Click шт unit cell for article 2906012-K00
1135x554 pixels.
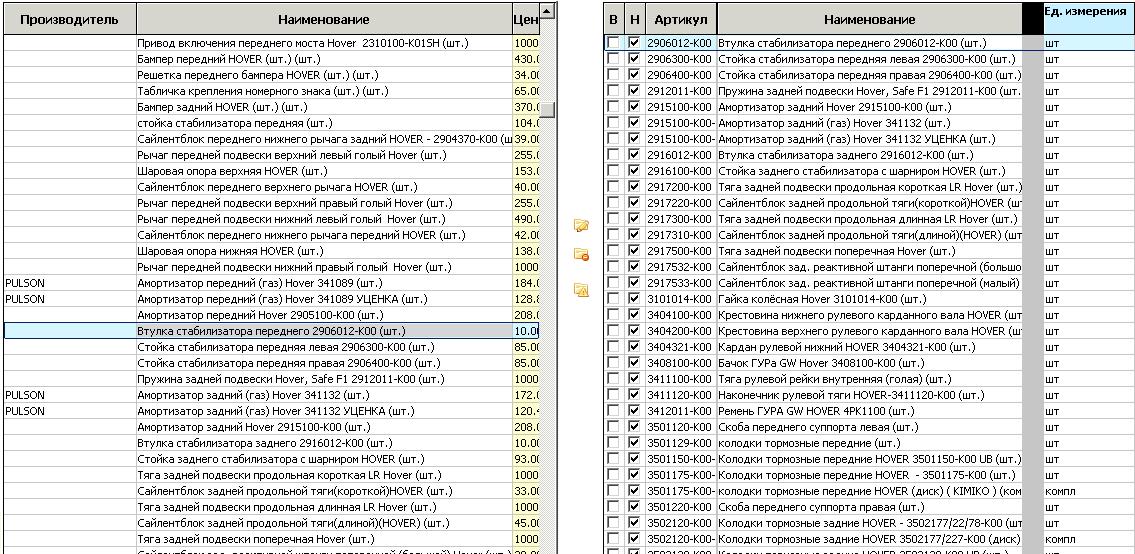click(1089, 43)
